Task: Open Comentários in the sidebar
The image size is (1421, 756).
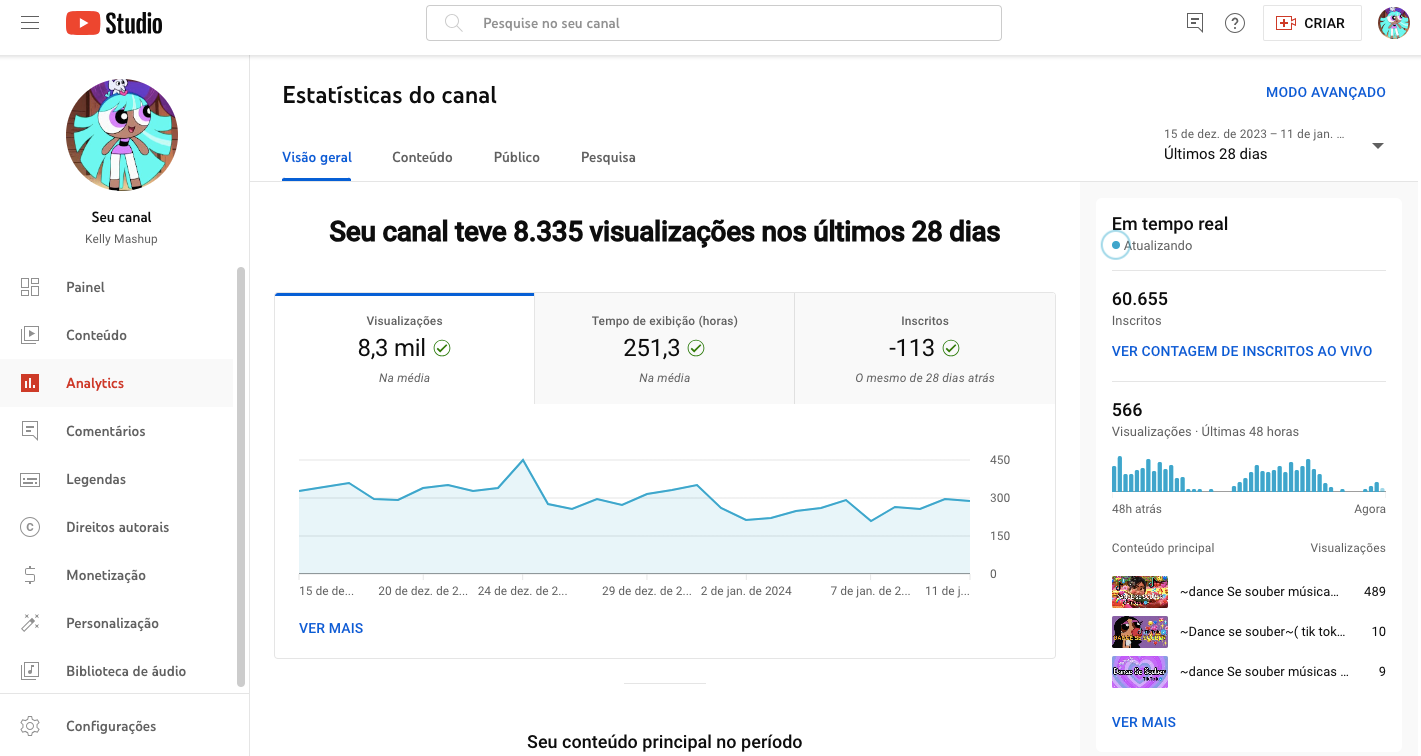Action: click(x=117, y=431)
